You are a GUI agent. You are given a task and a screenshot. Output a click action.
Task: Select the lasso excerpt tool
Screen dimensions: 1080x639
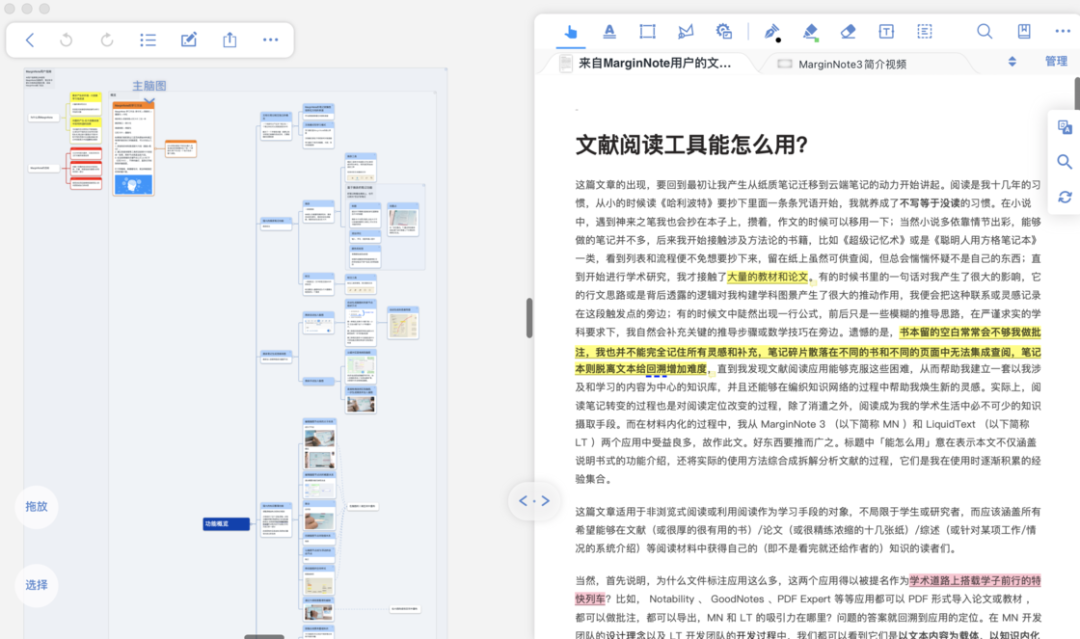click(685, 32)
